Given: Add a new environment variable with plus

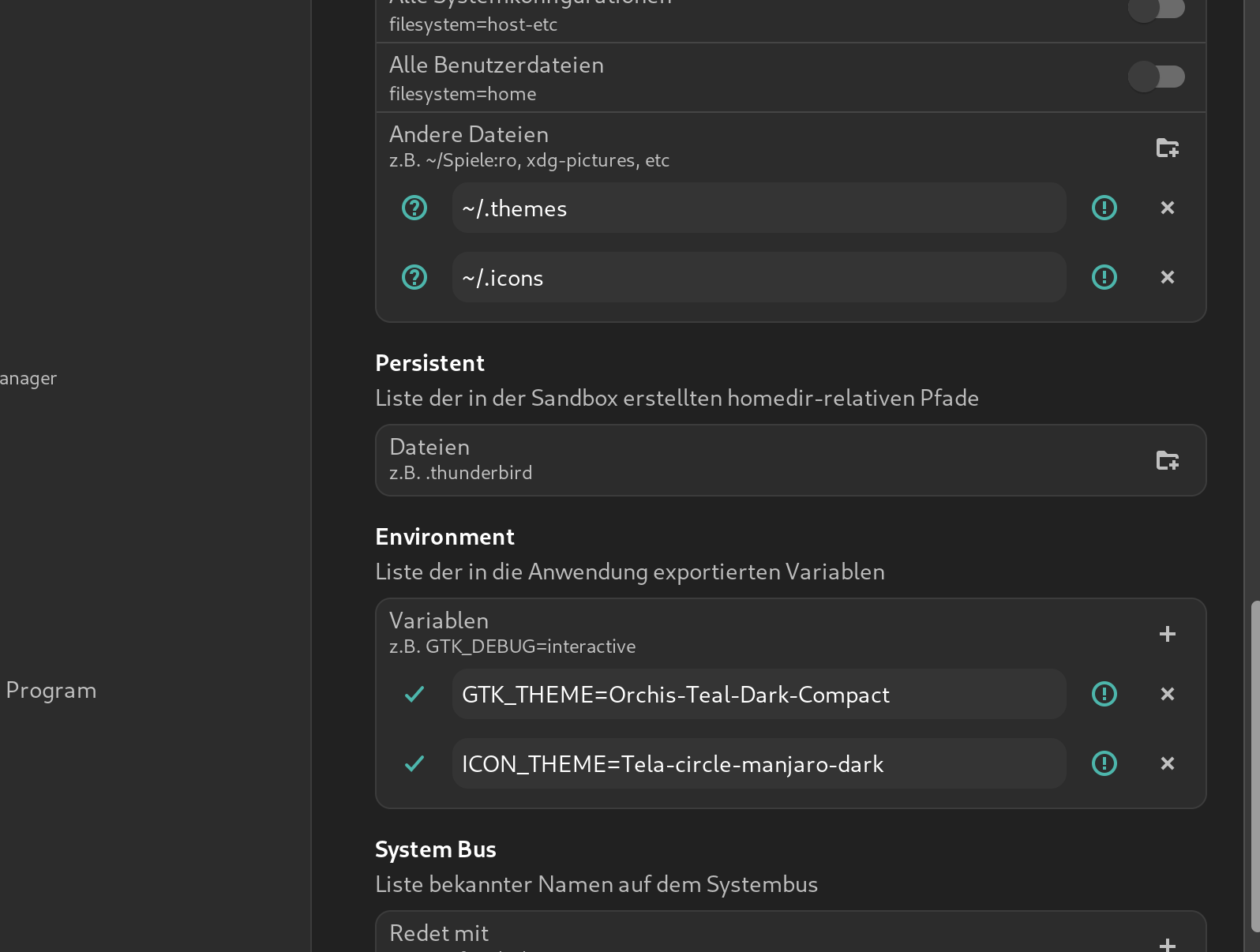Looking at the screenshot, I should [1167, 634].
